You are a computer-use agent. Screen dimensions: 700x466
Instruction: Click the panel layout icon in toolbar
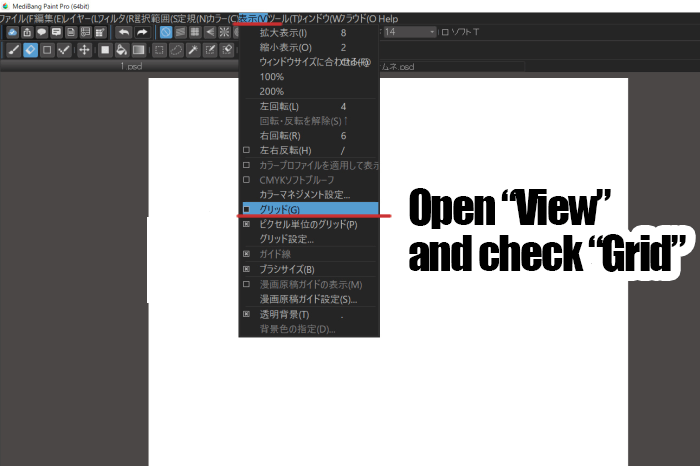point(86,32)
